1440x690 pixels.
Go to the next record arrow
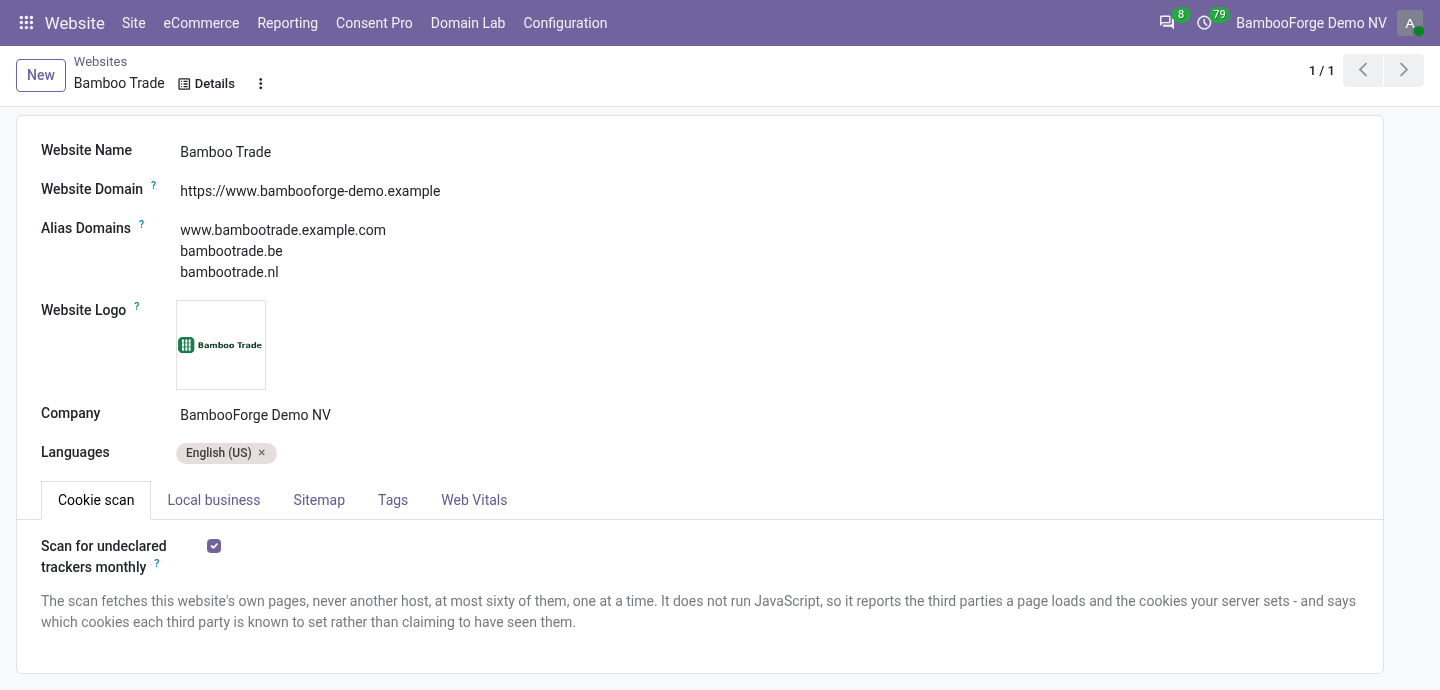click(1404, 70)
